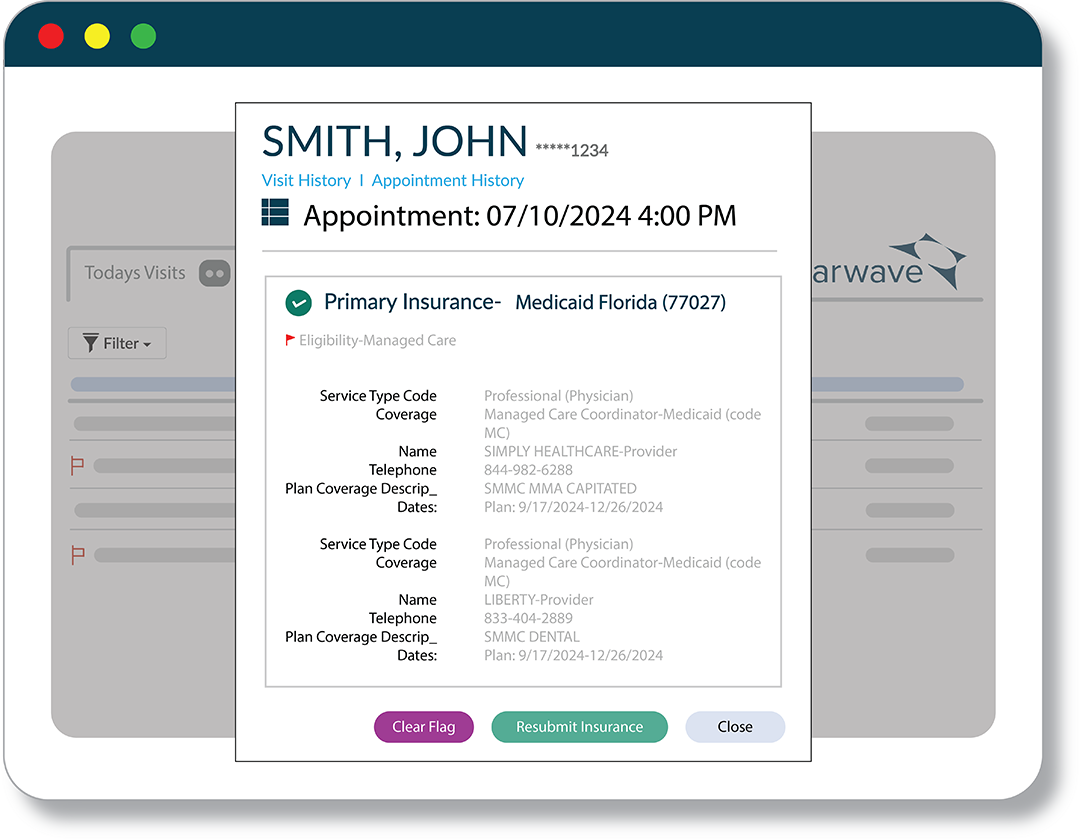This screenshot has width=1080, height=840.
Task: Click the red Eligibility-Managed Care flag
Action: pyautogui.click(x=290, y=340)
